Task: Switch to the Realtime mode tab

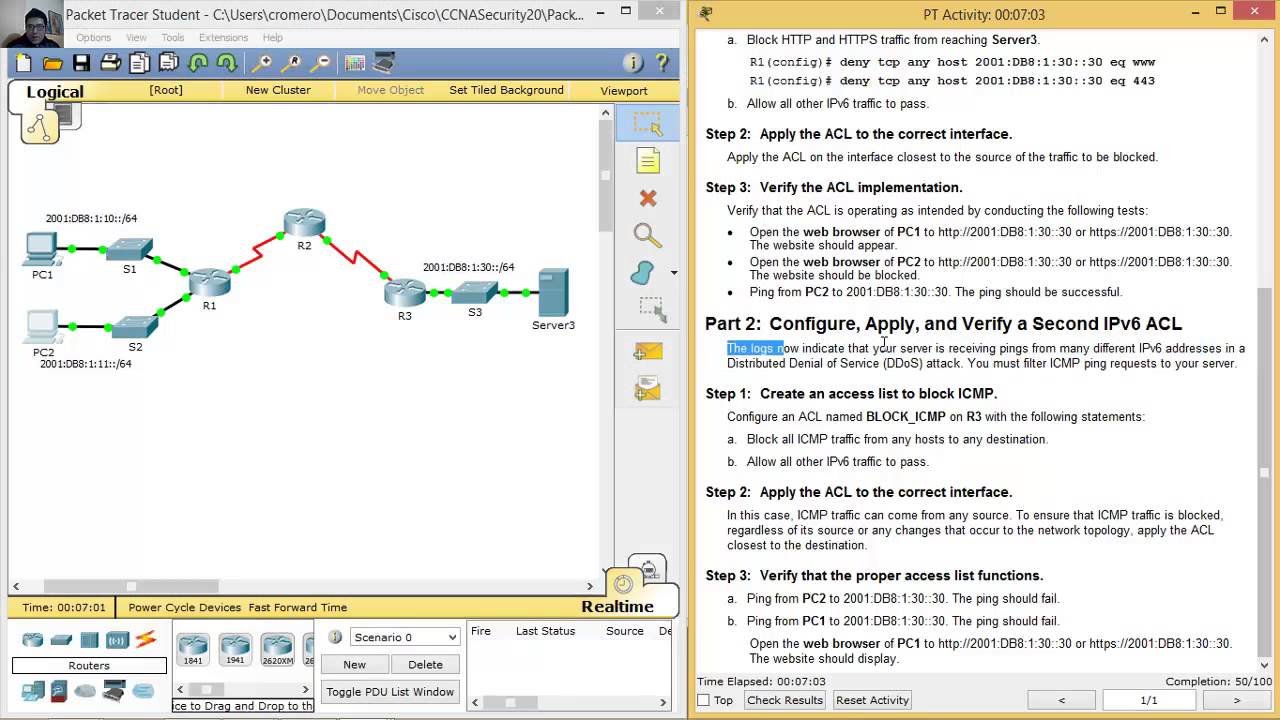Action: (x=617, y=607)
